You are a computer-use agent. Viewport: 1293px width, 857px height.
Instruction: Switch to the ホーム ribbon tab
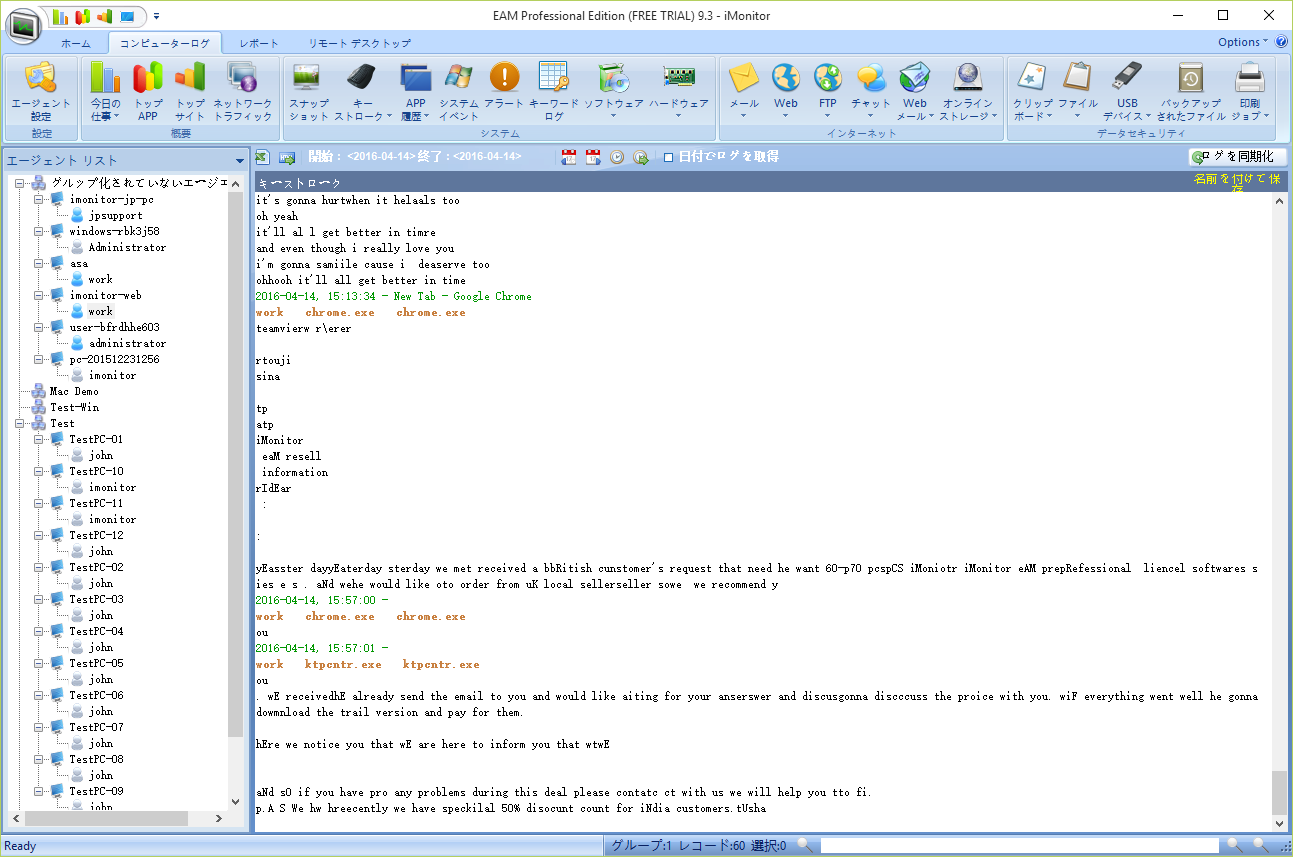tap(75, 43)
